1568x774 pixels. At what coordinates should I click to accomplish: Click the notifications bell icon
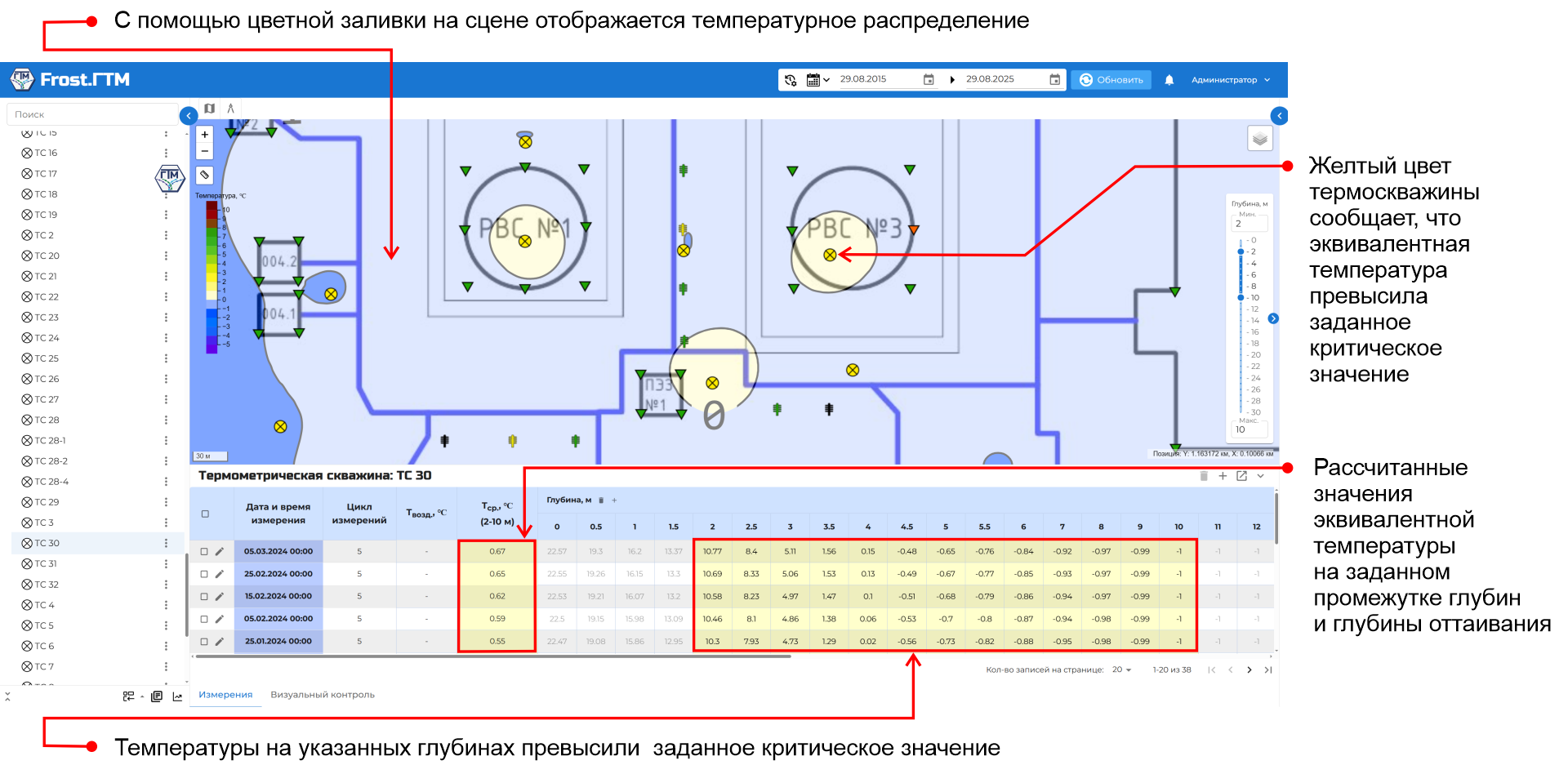pyautogui.click(x=1169, y=80)
